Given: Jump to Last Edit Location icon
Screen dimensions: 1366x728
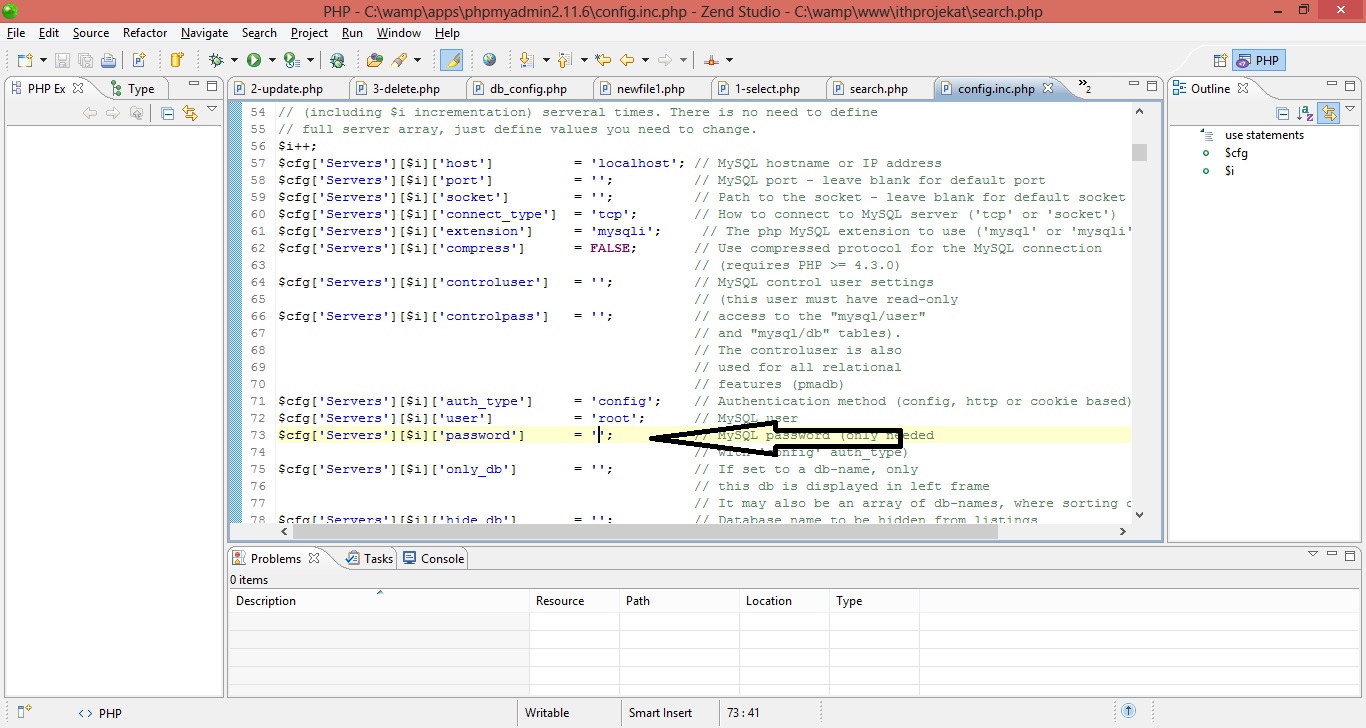Looking at the screenshot, I should pos(603,60).
